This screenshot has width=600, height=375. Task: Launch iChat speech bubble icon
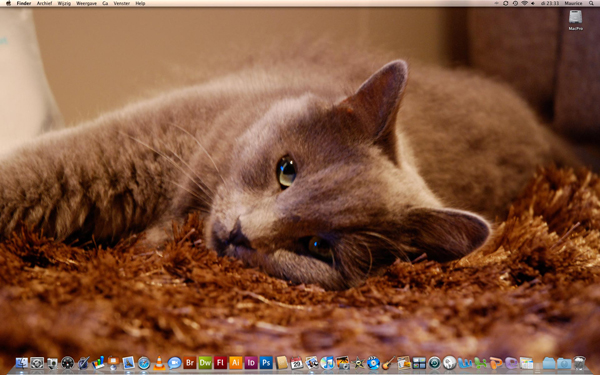[174, 362]
